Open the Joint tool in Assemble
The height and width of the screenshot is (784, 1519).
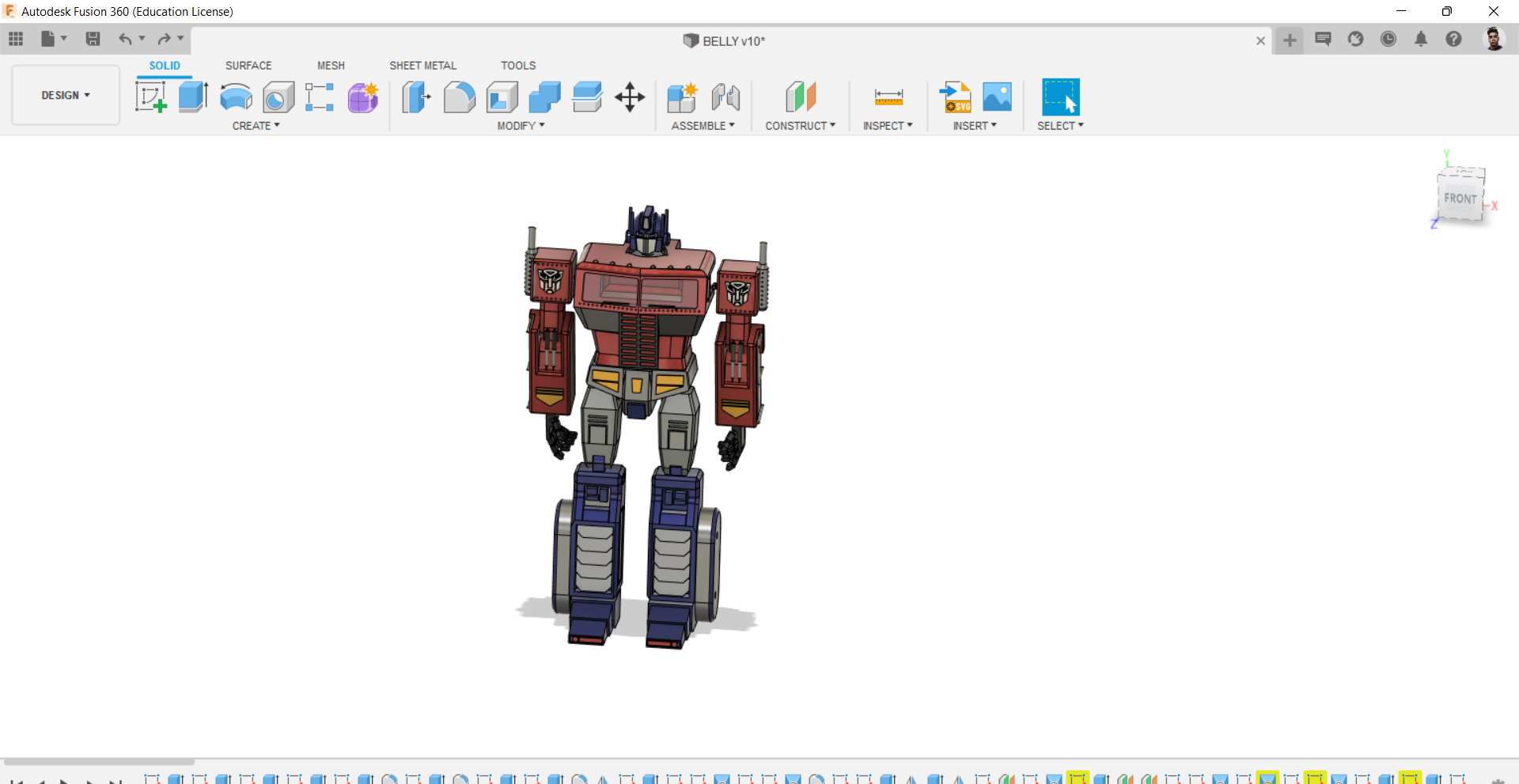tap(725, 97)
